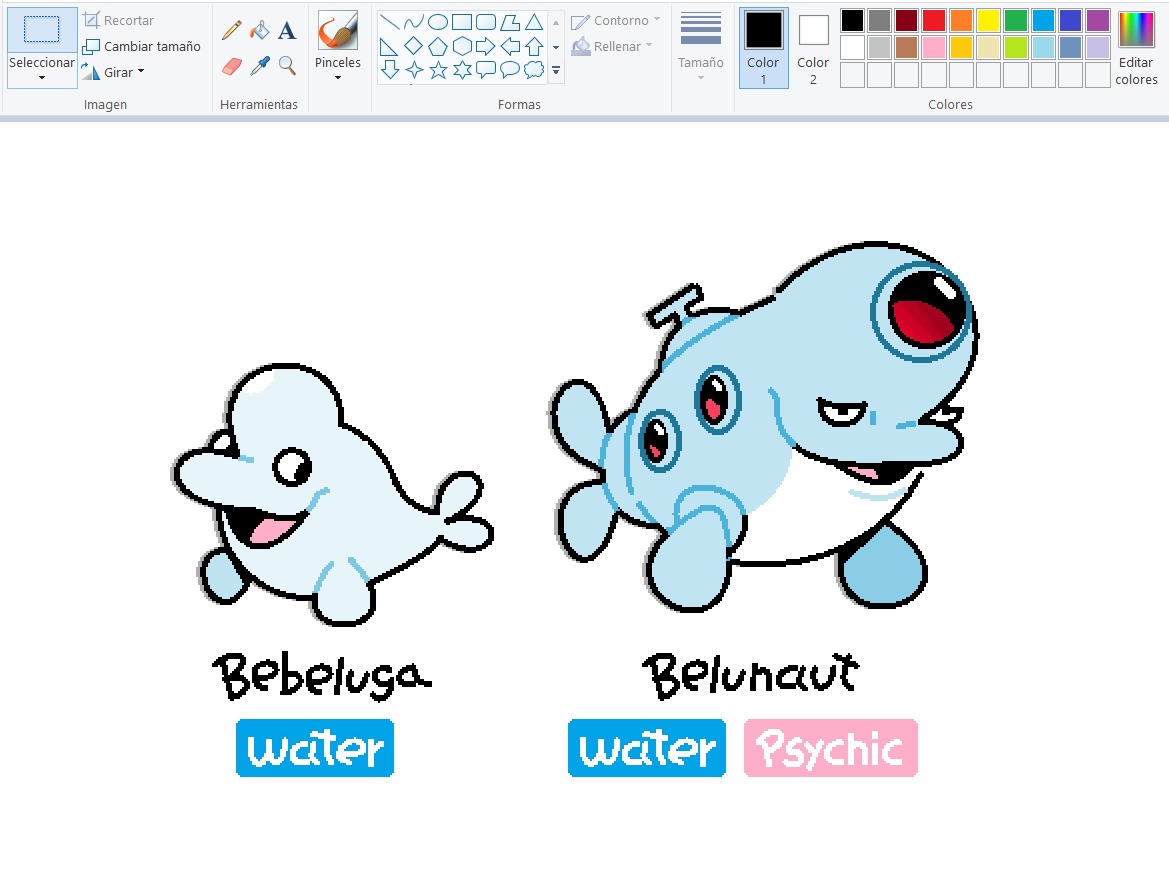The height and width of the screenshot is (888, 1169).
Task: Pick the green color swatch
Action: (x=1015, y=20)
